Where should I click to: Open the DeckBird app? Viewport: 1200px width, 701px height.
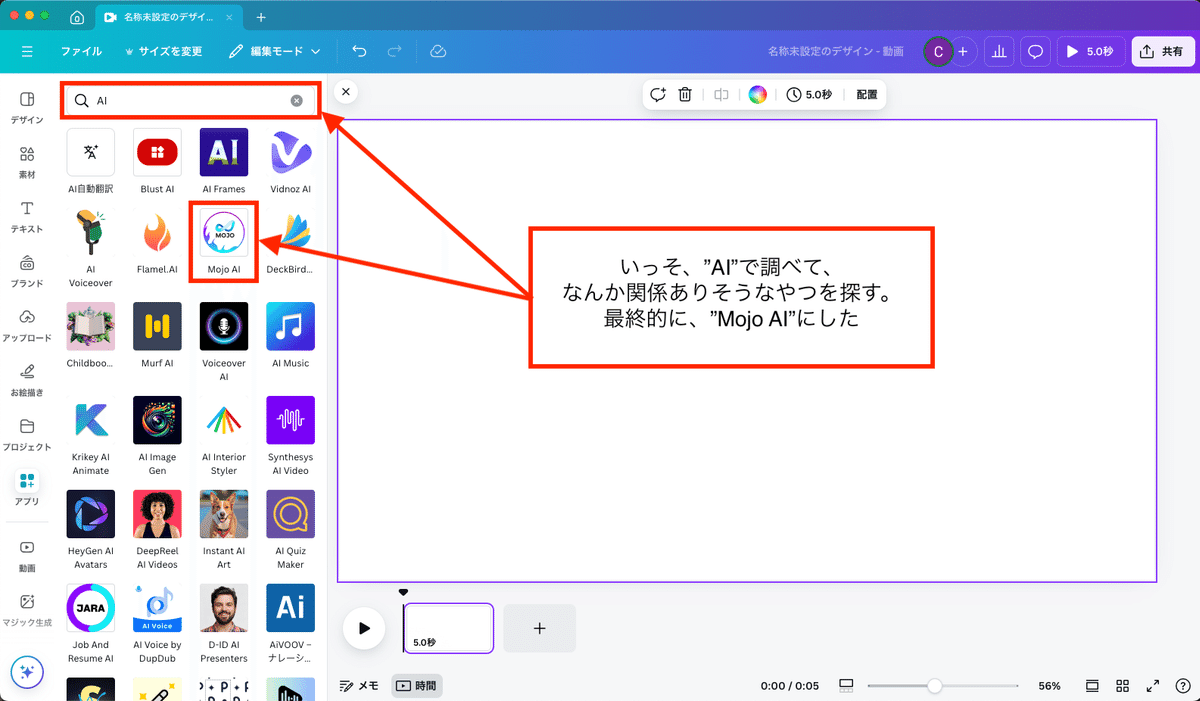(x=291, y=234)
